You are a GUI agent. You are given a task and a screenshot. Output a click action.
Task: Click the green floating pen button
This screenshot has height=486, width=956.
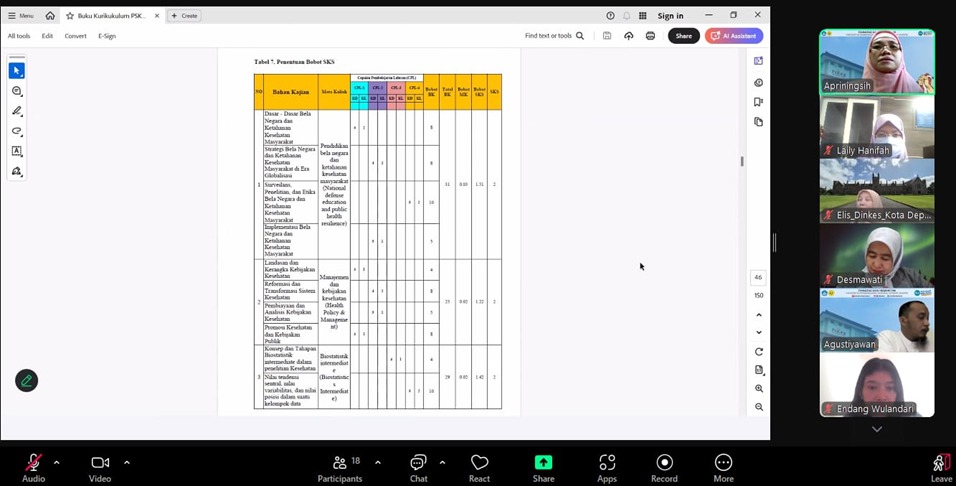click(27, 380)
